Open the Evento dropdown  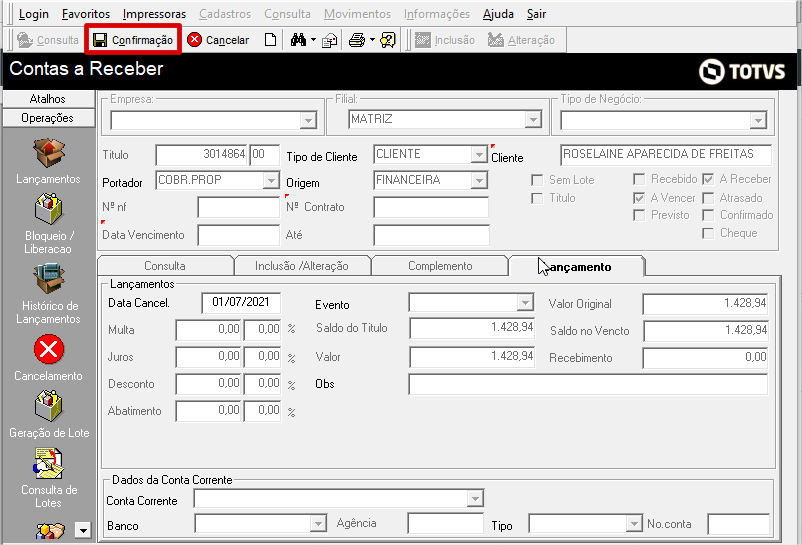coord(525,303)
